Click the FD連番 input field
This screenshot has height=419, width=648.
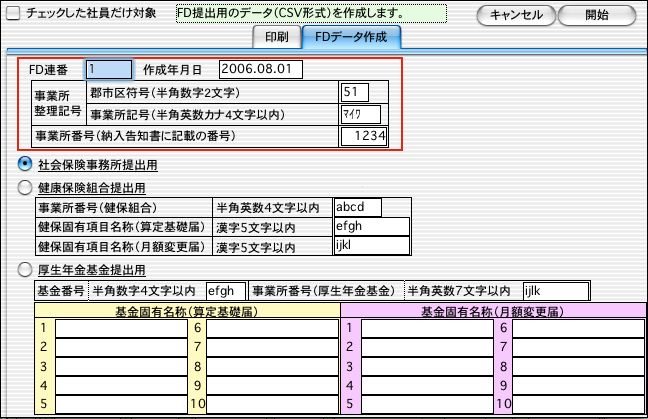point(109,70)
